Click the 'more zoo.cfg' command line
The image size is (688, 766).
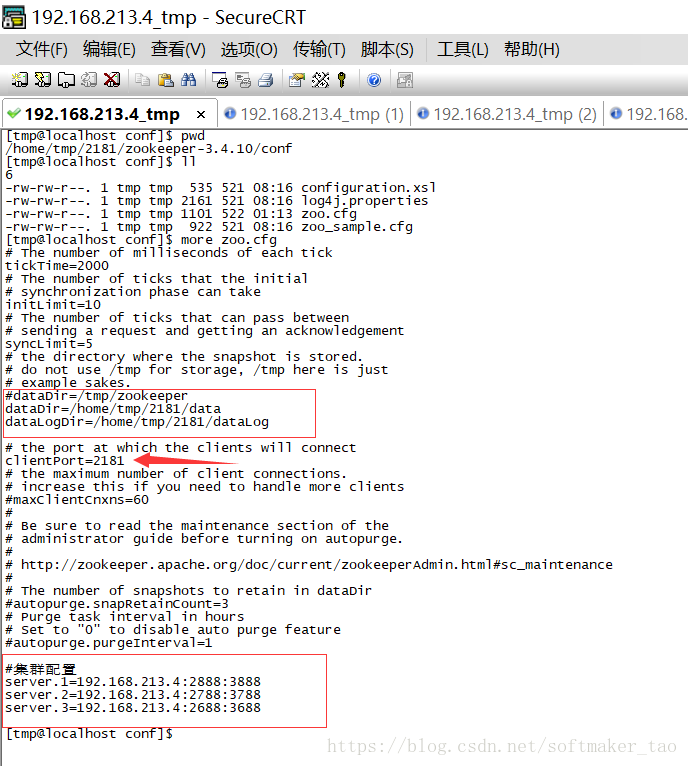[x=141, y=240]
